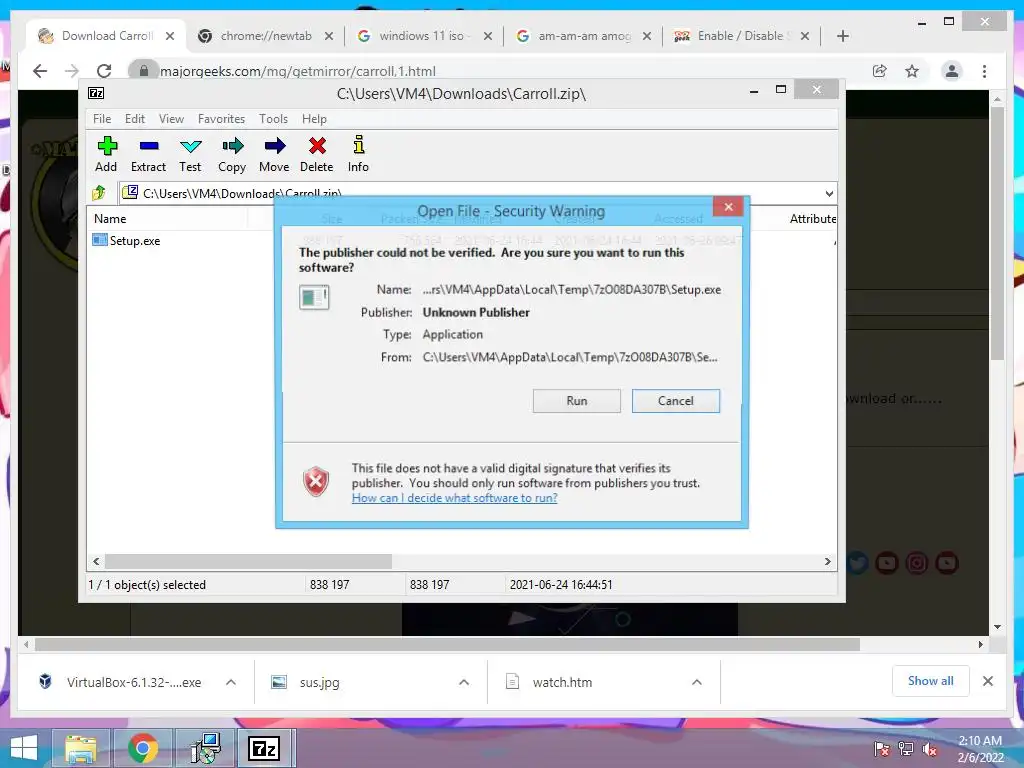Click the VirtualBox-6.1.32 download item
The image size is (1024, 768).
pos(120,682)
